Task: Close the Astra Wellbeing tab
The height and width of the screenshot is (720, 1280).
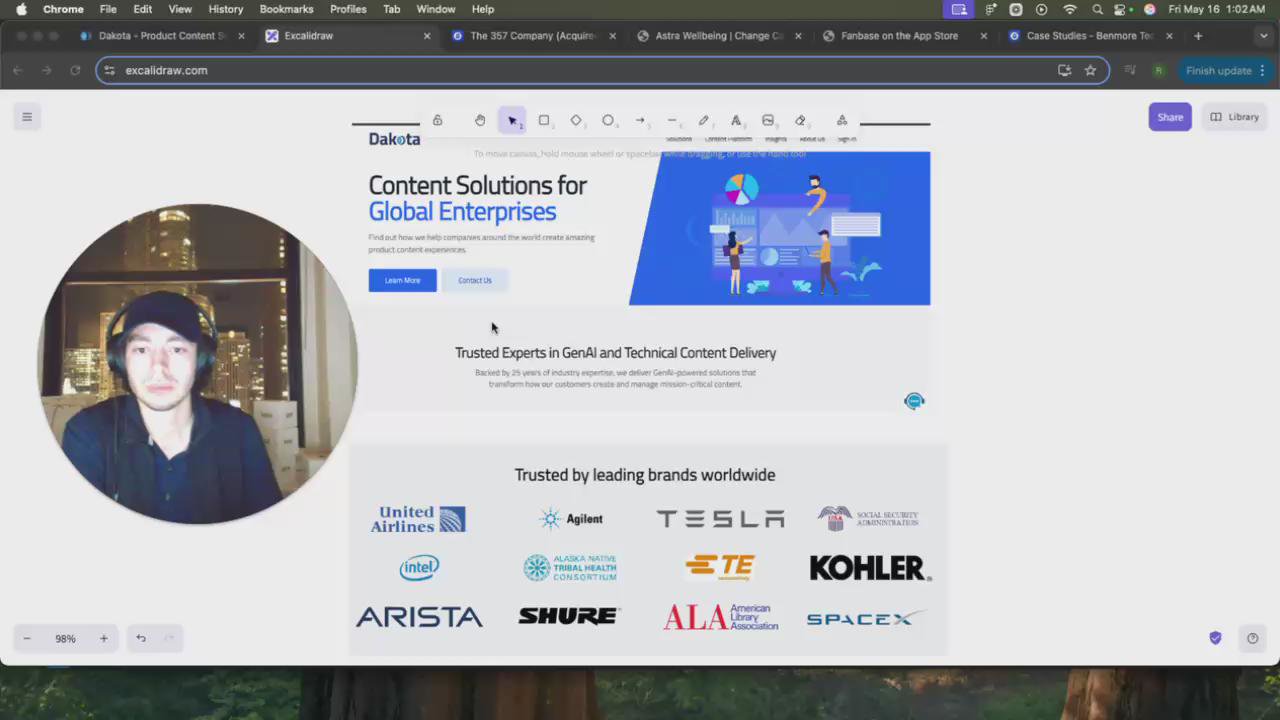Action: tap(798, 36)
